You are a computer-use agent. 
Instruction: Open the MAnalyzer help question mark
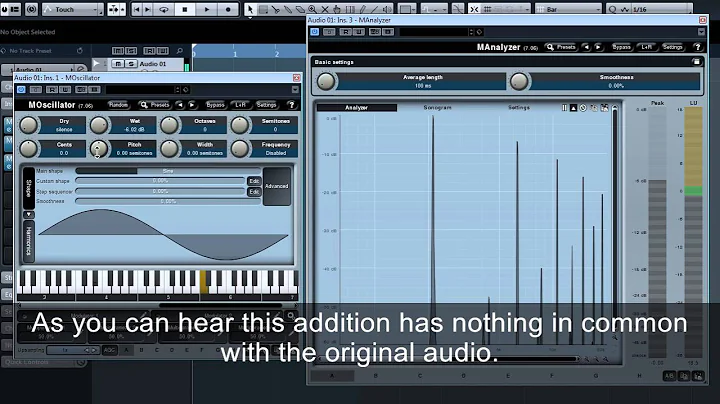click(698, 47)
